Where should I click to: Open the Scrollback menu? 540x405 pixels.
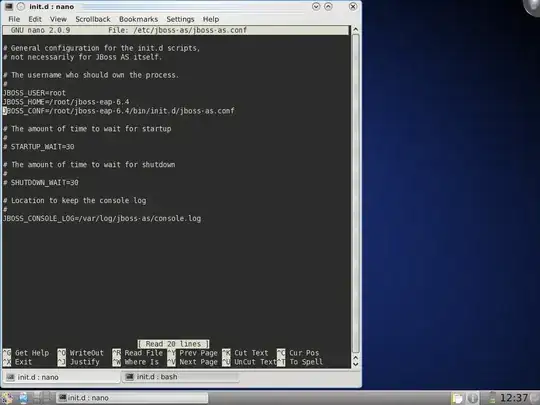click(x=93, y=19)
